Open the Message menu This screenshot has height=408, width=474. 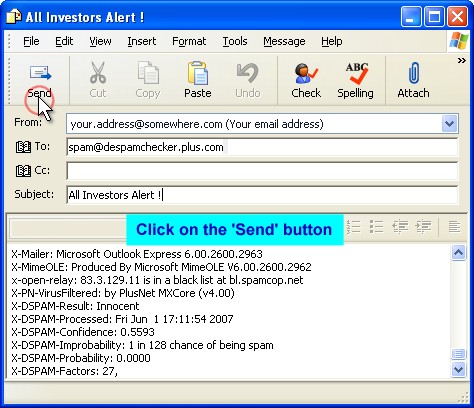284,41
